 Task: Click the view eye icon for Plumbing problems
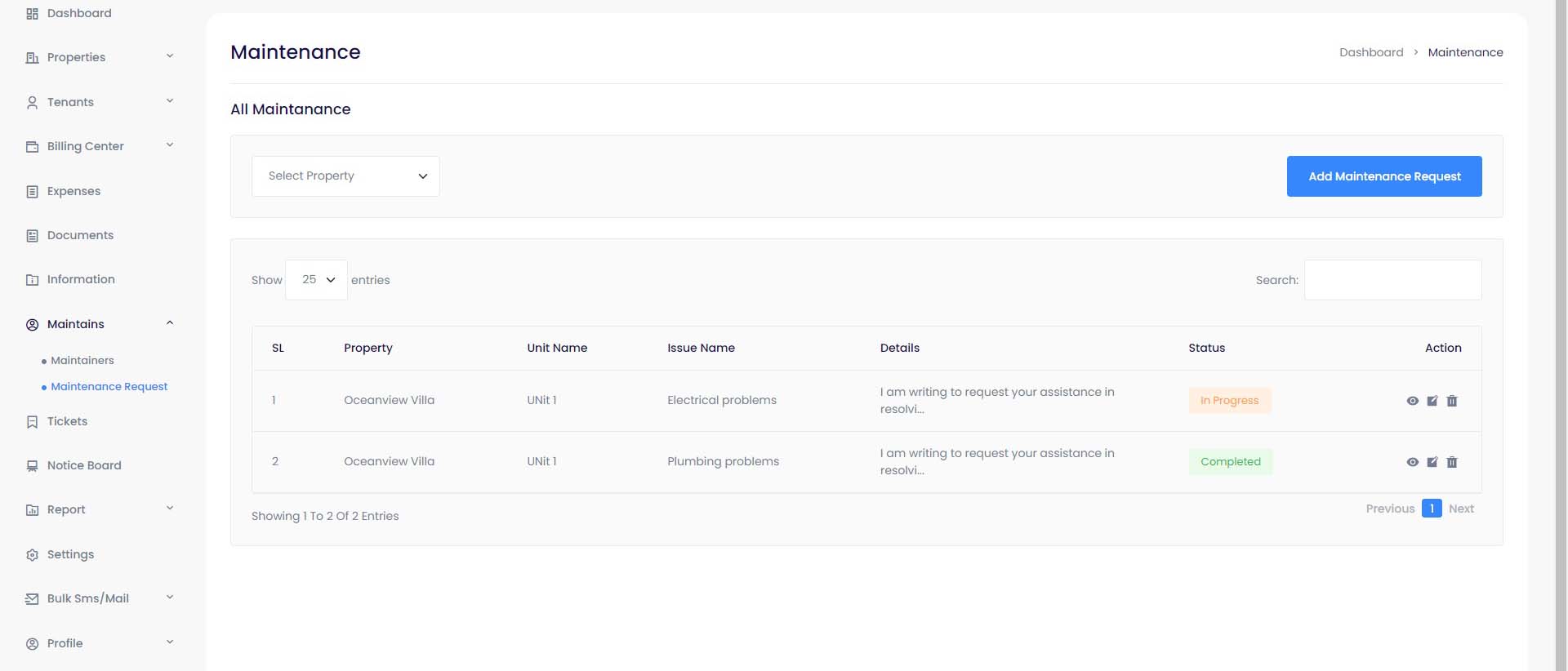pyautogui.click(x=1412, y=462)
